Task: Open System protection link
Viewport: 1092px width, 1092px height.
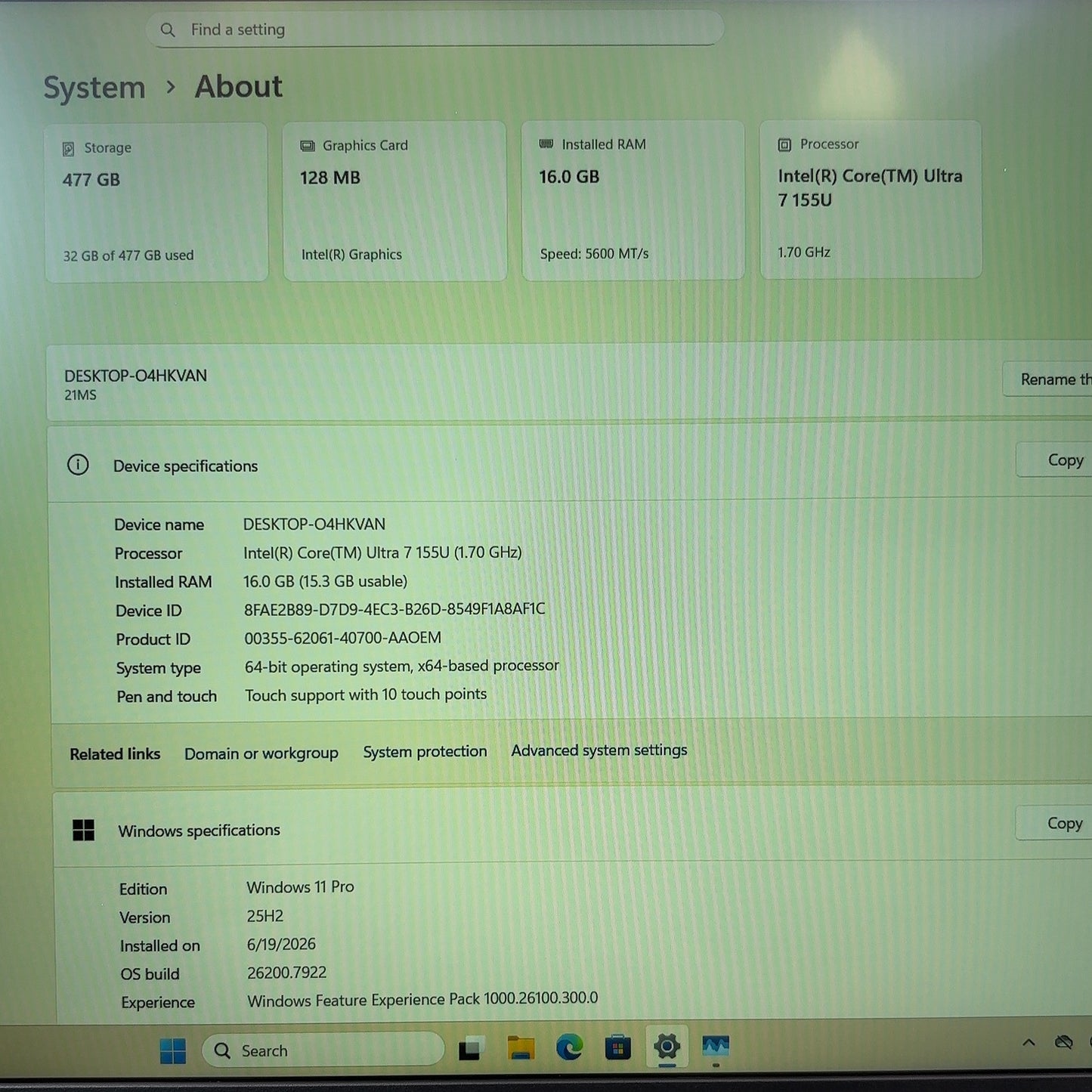Action: coord(425,752)
